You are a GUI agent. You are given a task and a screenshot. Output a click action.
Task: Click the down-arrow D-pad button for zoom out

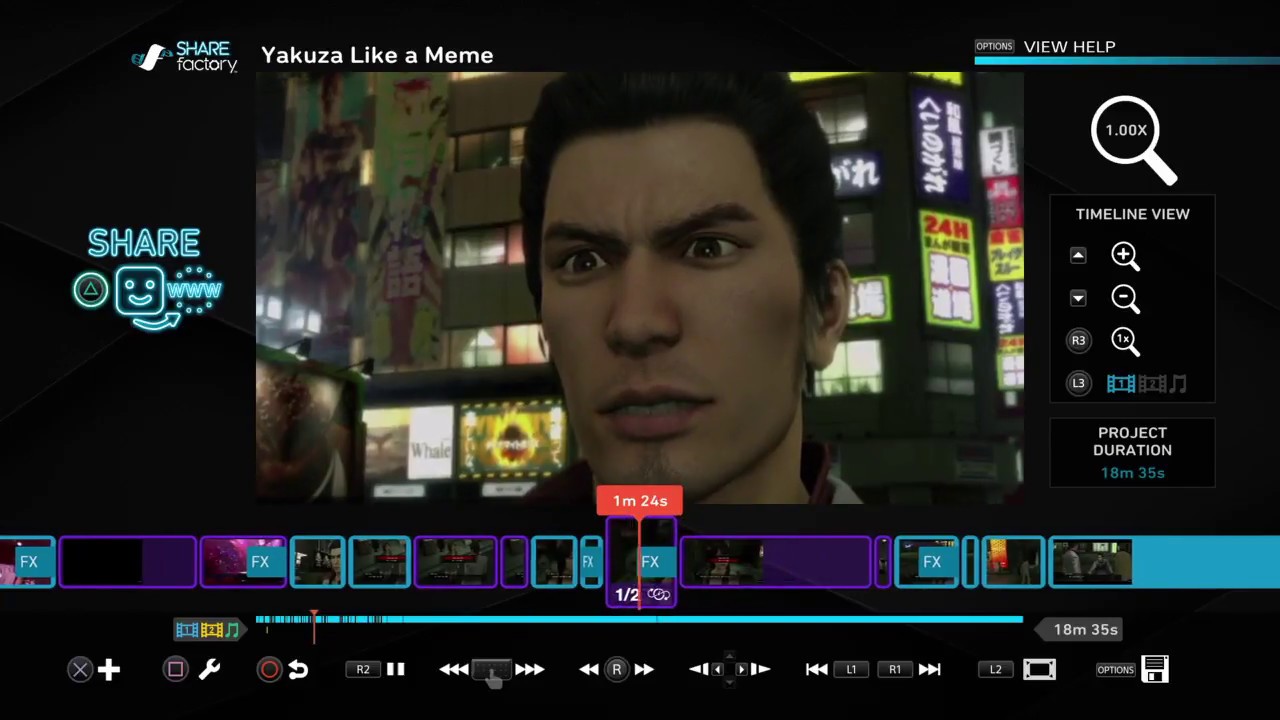pos(1078,298)
